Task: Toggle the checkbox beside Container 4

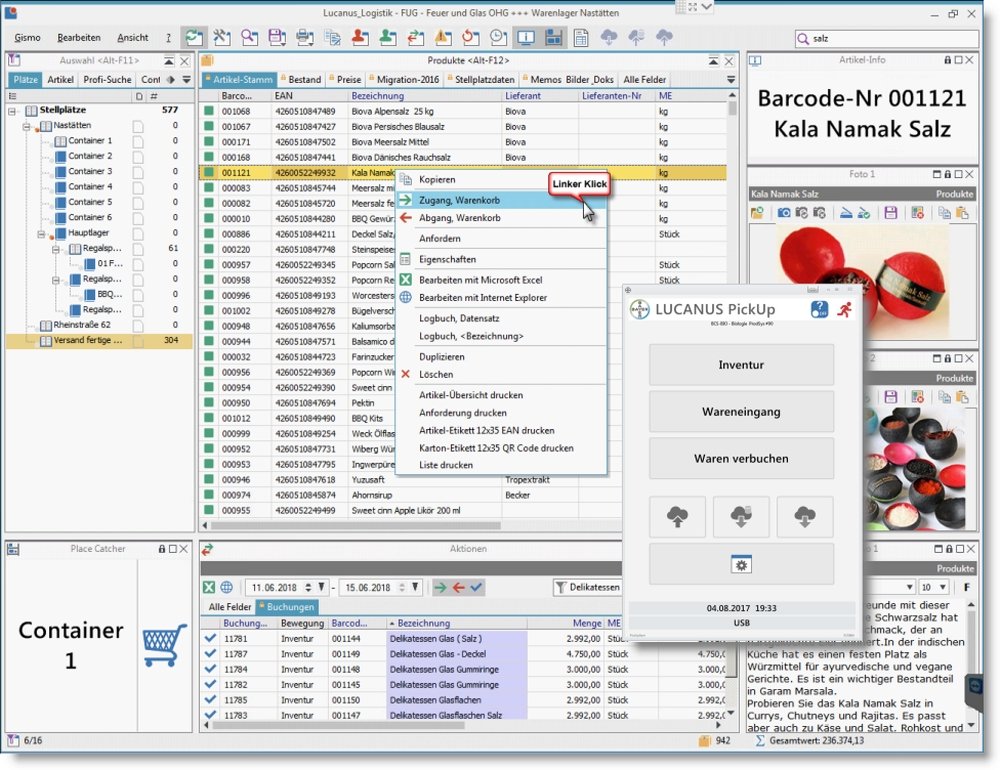Action: coord(138,187)
